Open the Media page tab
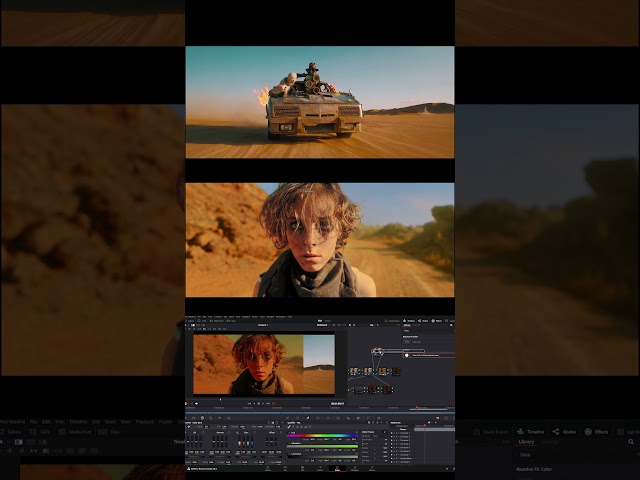Viewport: 640px width, 480px height. click(x=268, y=468)
